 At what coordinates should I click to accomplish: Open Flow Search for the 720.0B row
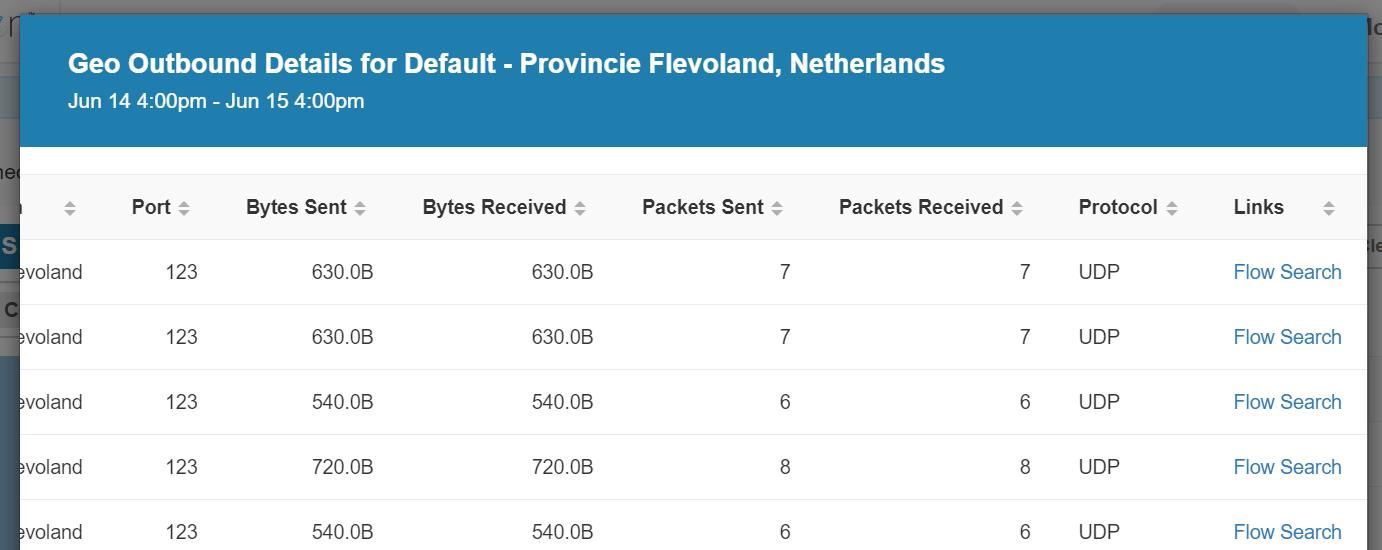tap(1287, 467)
